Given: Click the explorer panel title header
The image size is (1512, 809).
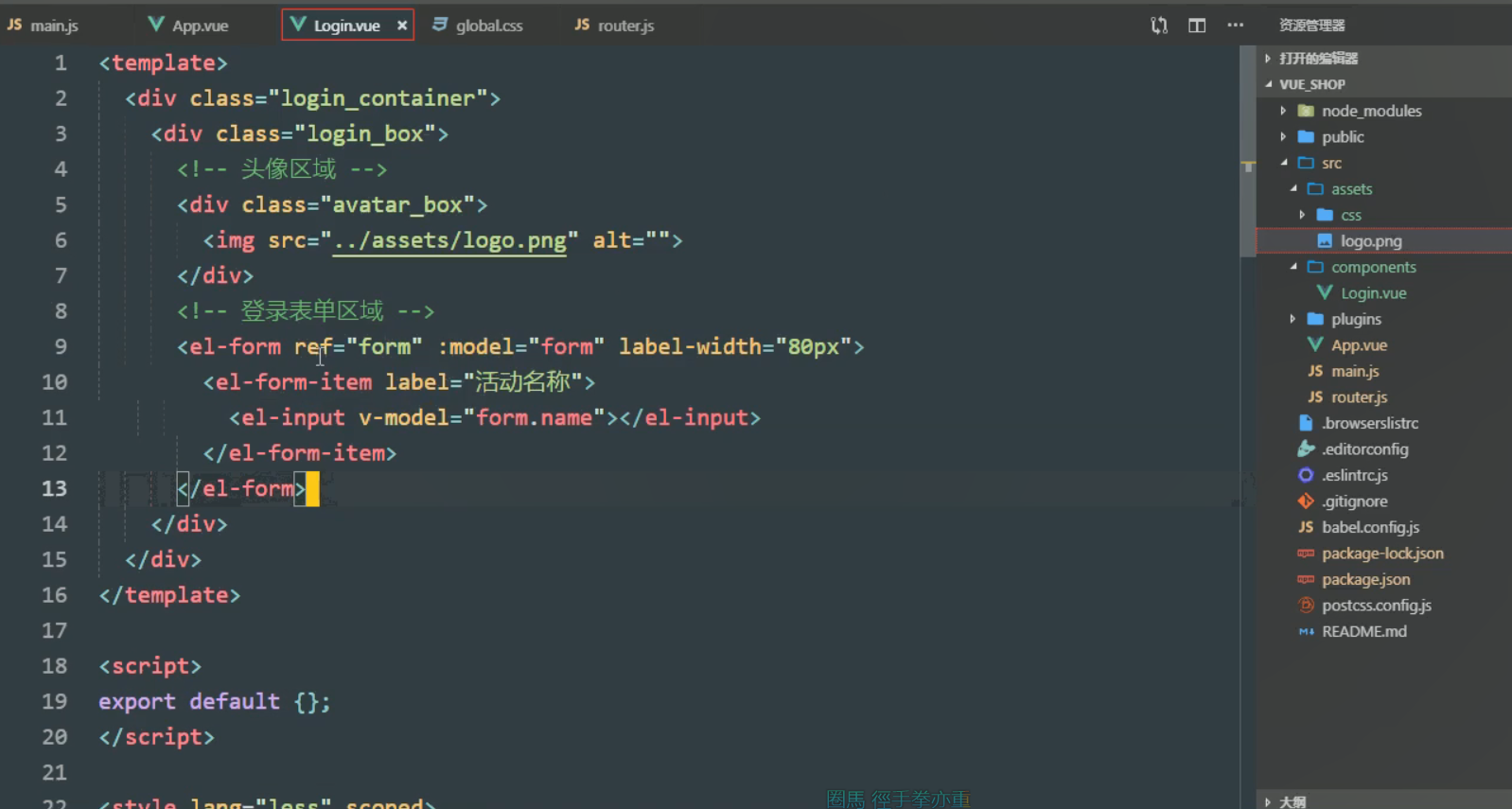Looking at the screenshot, I should pos(1311,26).
